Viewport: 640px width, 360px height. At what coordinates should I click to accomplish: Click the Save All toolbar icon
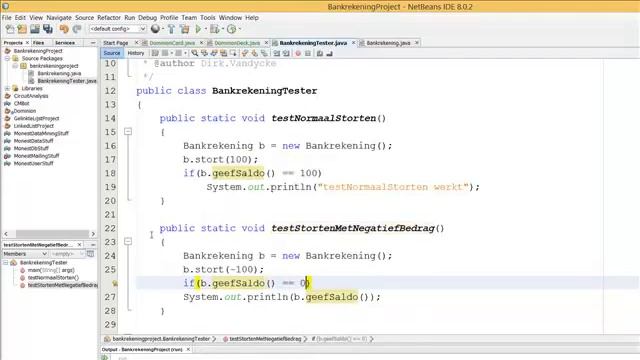pyautogui.click(x=48, y=29)
